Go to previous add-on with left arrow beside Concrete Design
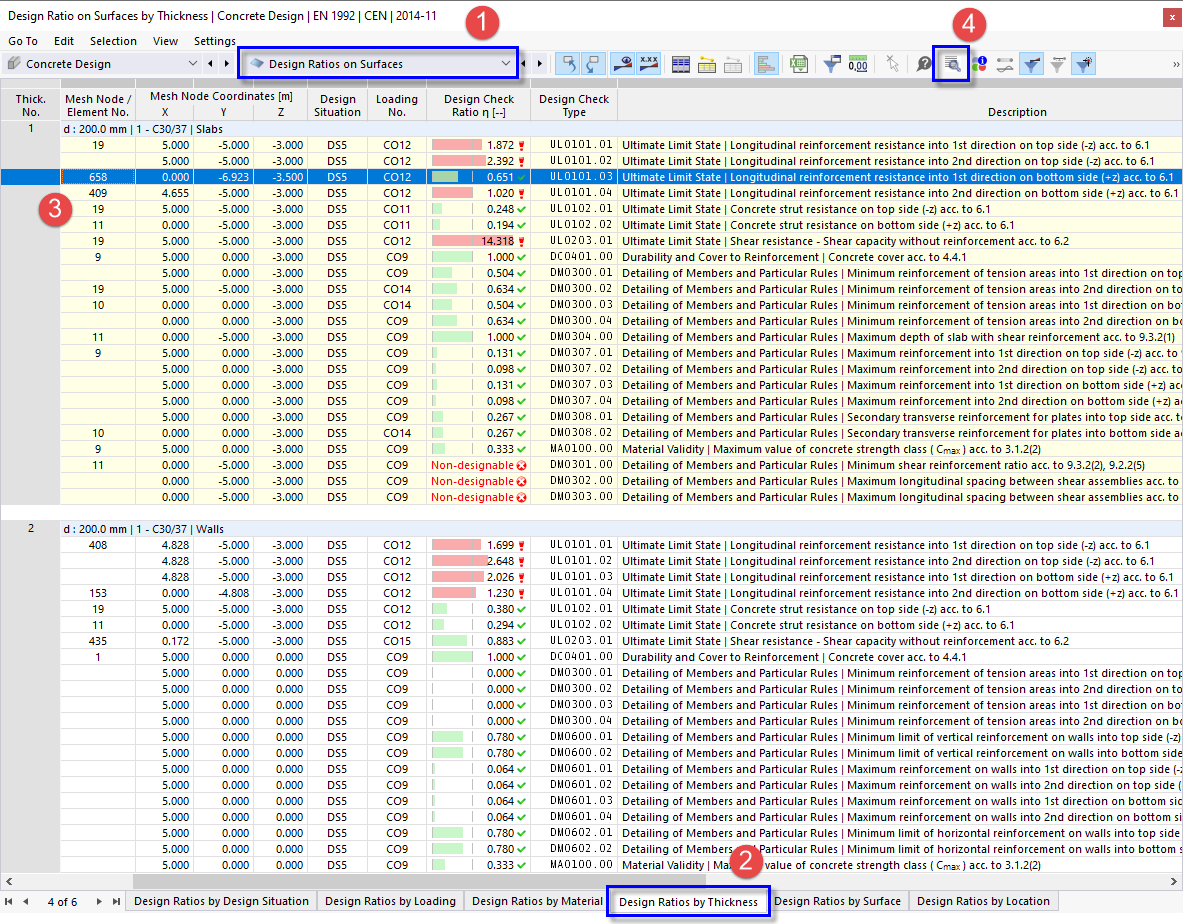The image size is (1183, 924). point(210,64)
